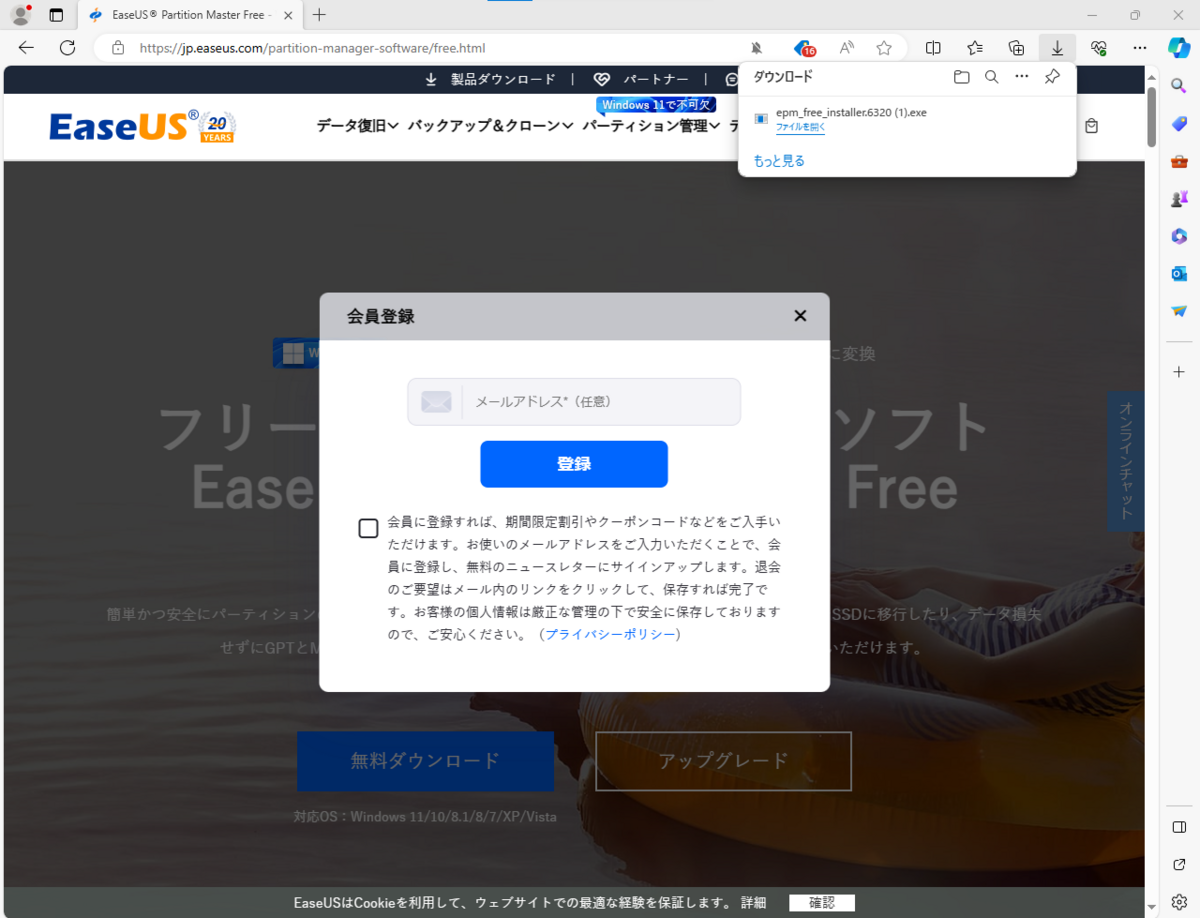Open the shopping tag with 16 badge
The height and width of the screenshot is (918, 1200).
(804, 47)
